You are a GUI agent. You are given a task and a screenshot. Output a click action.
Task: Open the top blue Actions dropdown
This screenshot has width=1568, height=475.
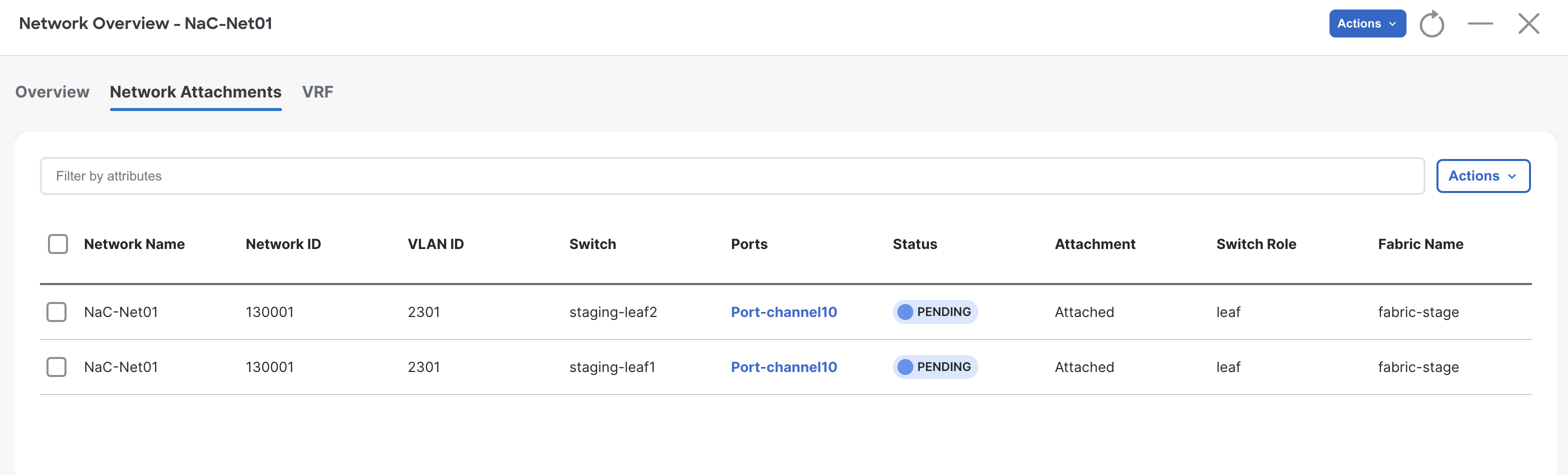pyautogui.click(x=1367, y=24)
